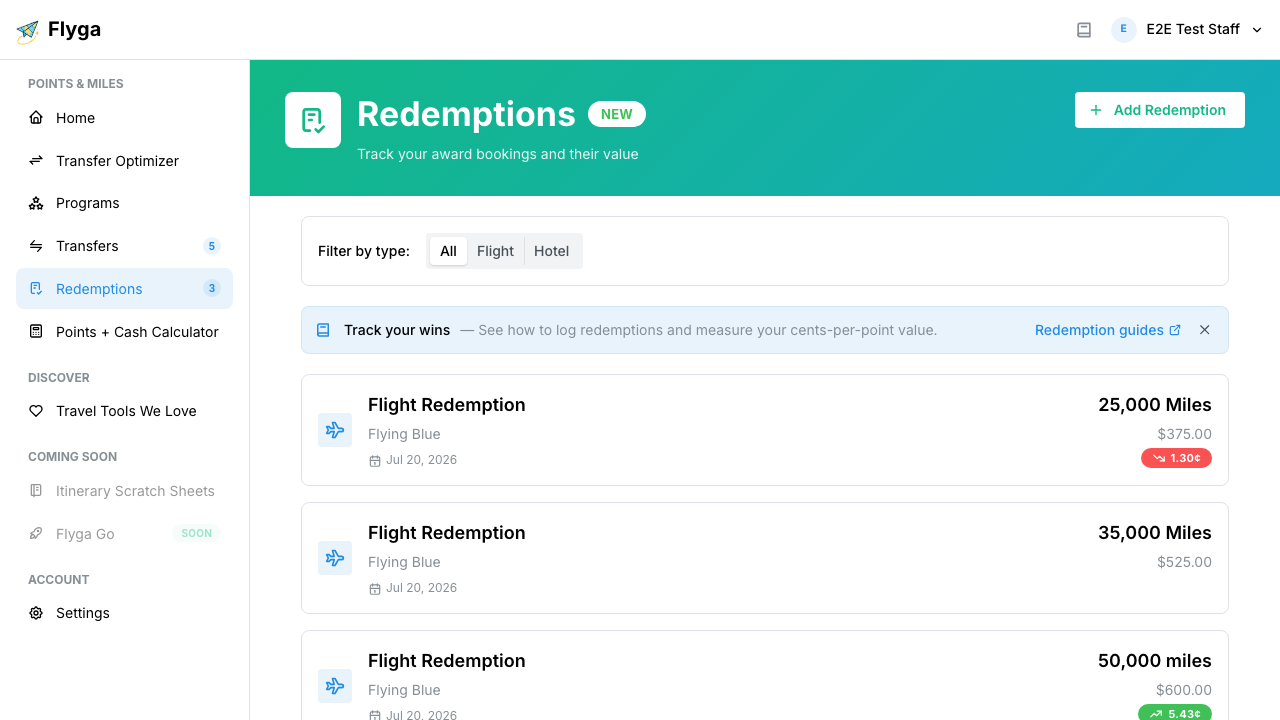Select Points + Cash Calculator
This screenshot has width=1280, height=720.
[124, 332]
